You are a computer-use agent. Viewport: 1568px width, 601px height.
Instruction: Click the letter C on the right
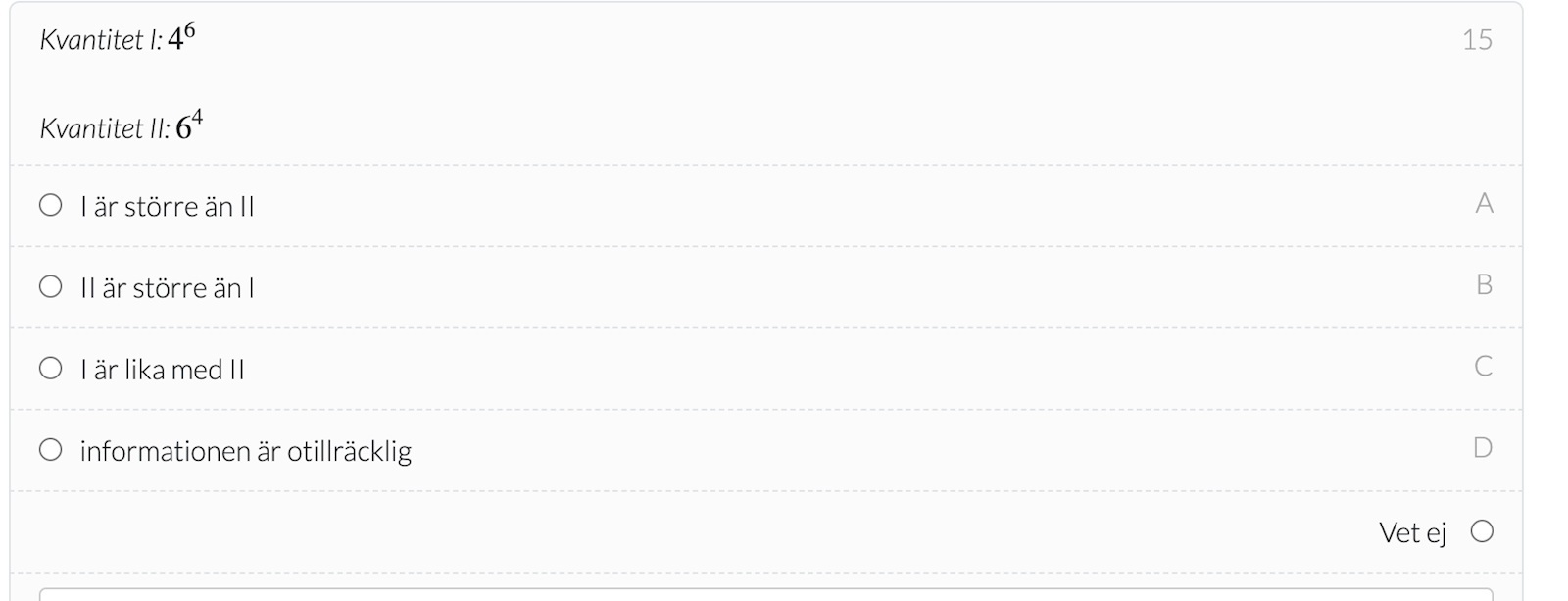1484,366
